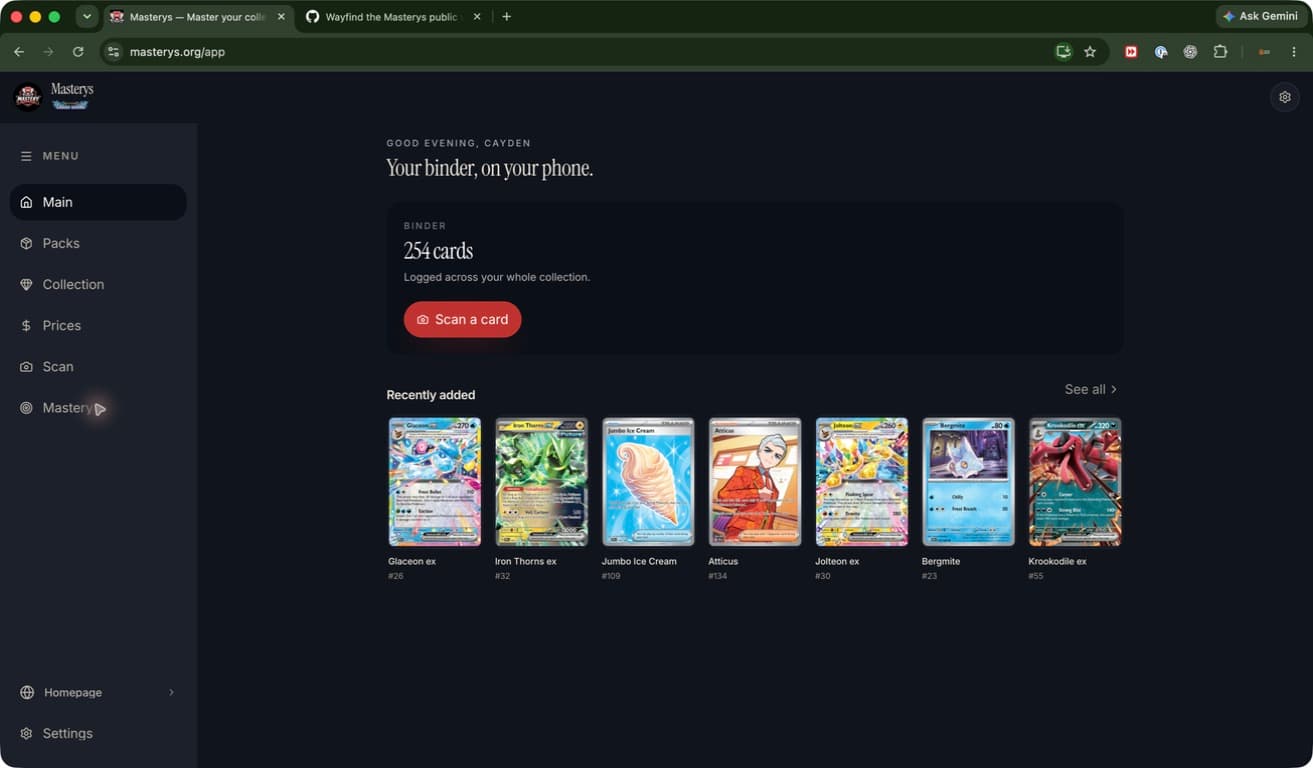Click the "Iron Thorns ex" card name
The image size is (1313, 768).
pos(525,561)
